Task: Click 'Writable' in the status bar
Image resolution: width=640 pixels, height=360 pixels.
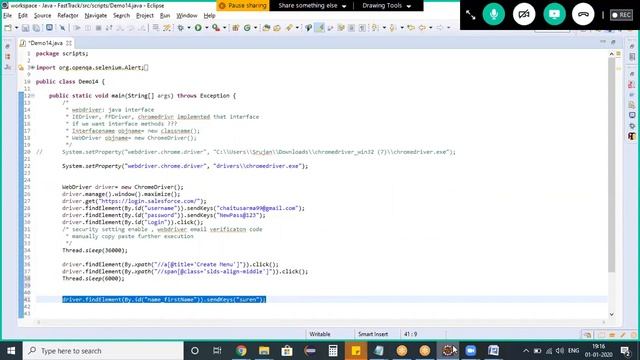Action: (x=320, y=334)
